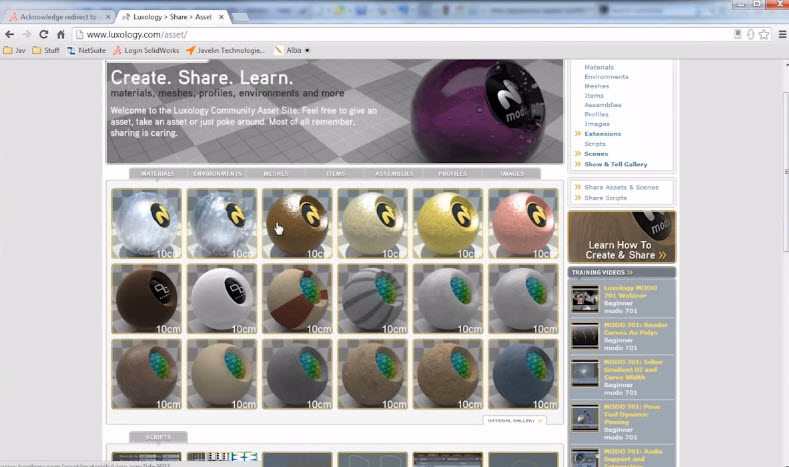The height and width of the screenshot is (467, 789).
Task: Open the Stuff bookmarks folder
Action: click(x=46, y=50)
